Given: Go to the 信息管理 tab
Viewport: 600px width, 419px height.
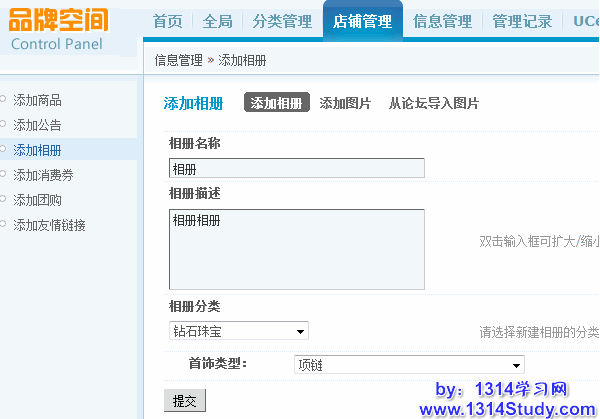Looking at the screenshot, I should tap(442, 21).
